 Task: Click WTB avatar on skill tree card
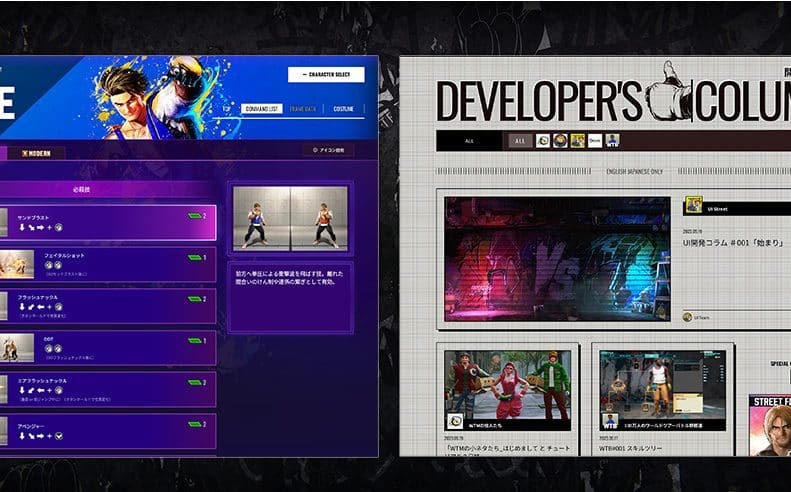click(610, 421)
